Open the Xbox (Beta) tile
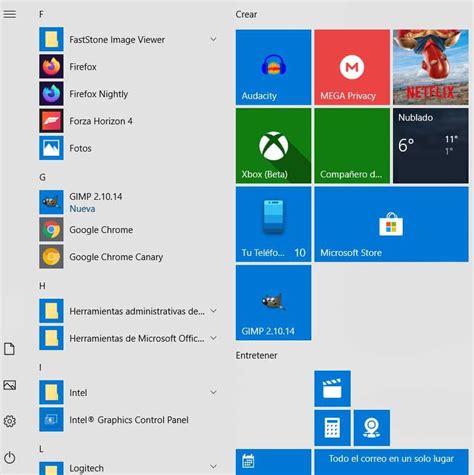 (x=273, y=146)
